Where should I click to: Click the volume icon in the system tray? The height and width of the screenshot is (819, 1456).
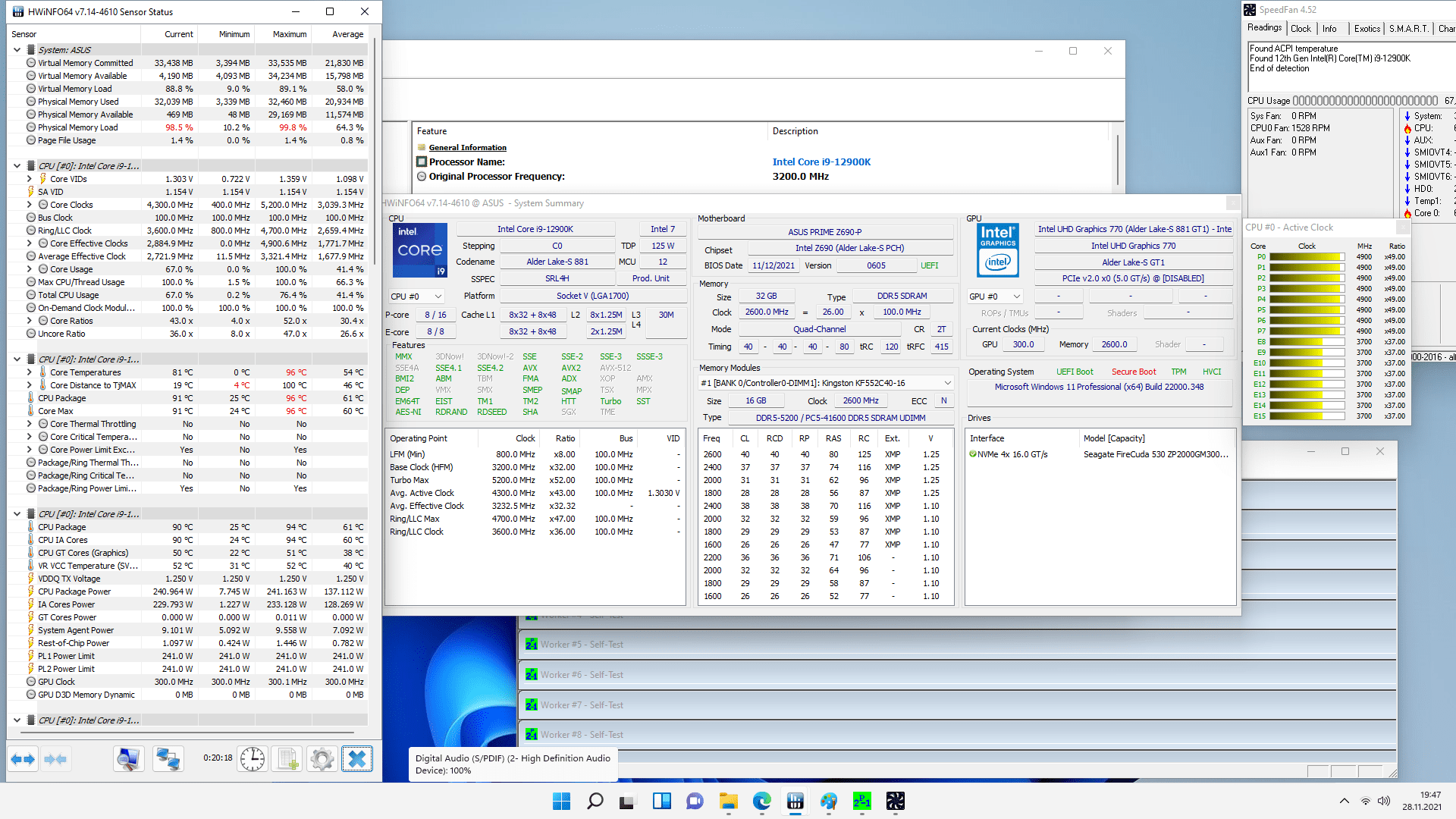click(x=1384, y=801)
